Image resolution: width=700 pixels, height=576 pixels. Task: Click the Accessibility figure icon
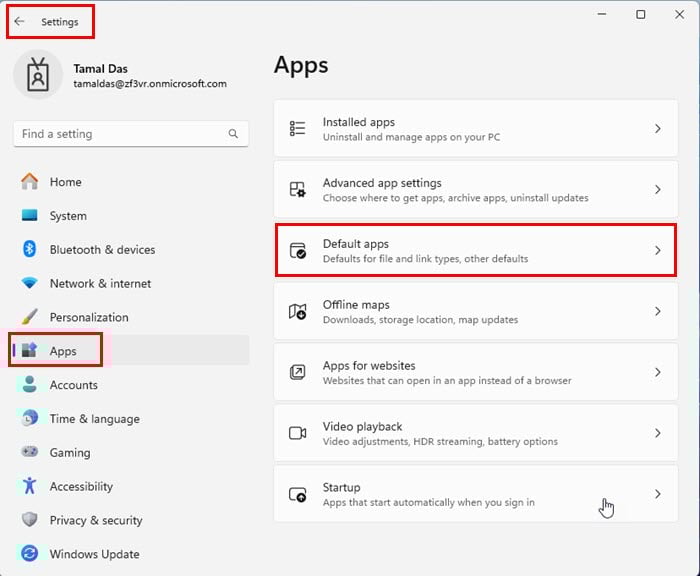(x=30, y=486)
